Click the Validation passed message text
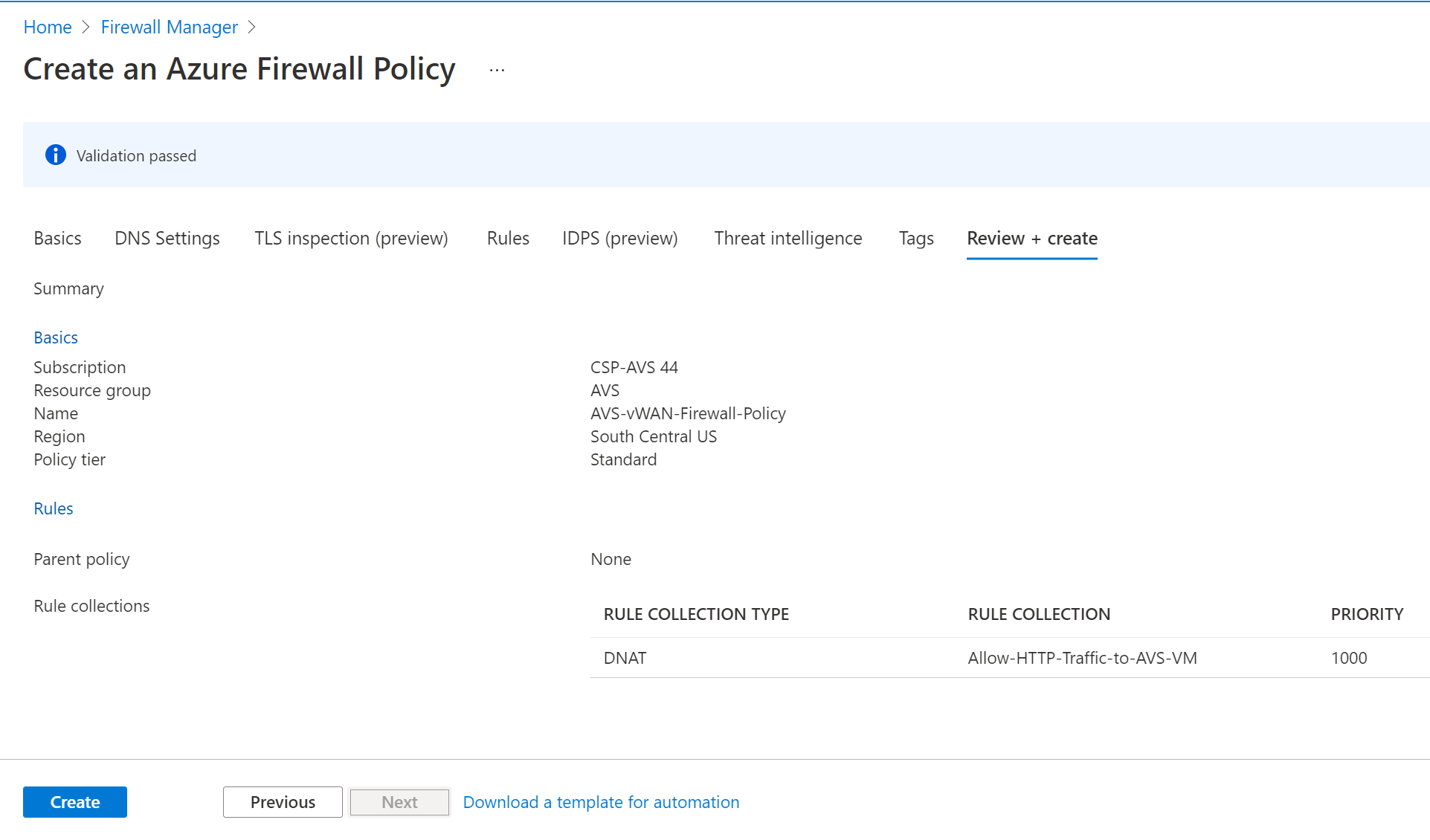The width and height of the screenshot is (1430, 840). tap(136, 155)
